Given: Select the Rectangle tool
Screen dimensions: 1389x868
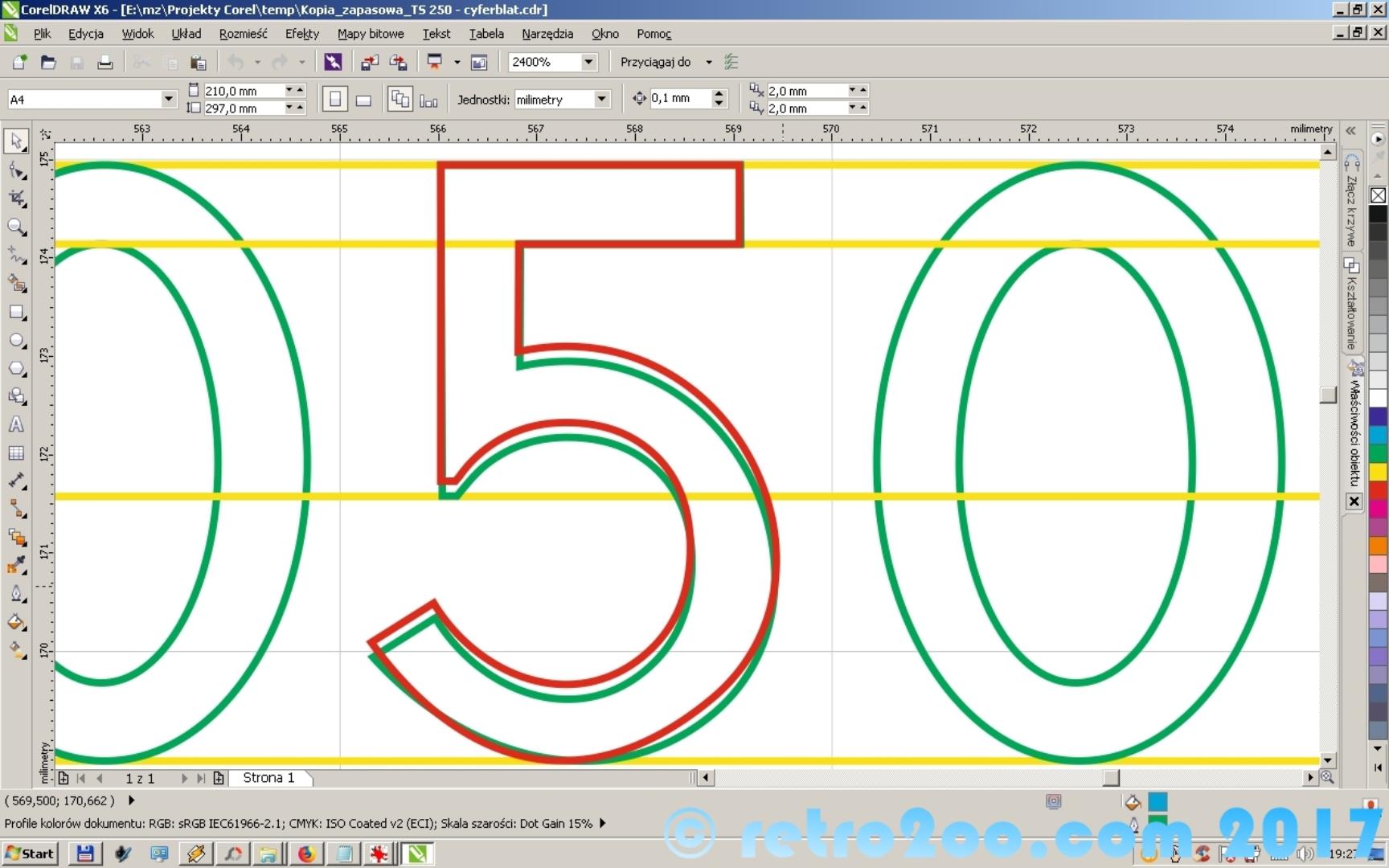Looking at the screenshot, I should point(16,313).
